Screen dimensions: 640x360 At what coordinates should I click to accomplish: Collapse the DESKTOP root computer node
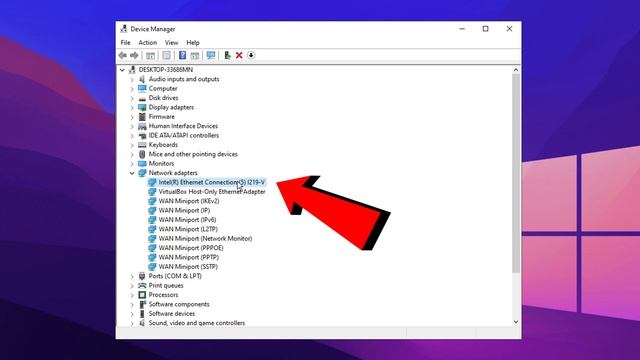[122, 70]
